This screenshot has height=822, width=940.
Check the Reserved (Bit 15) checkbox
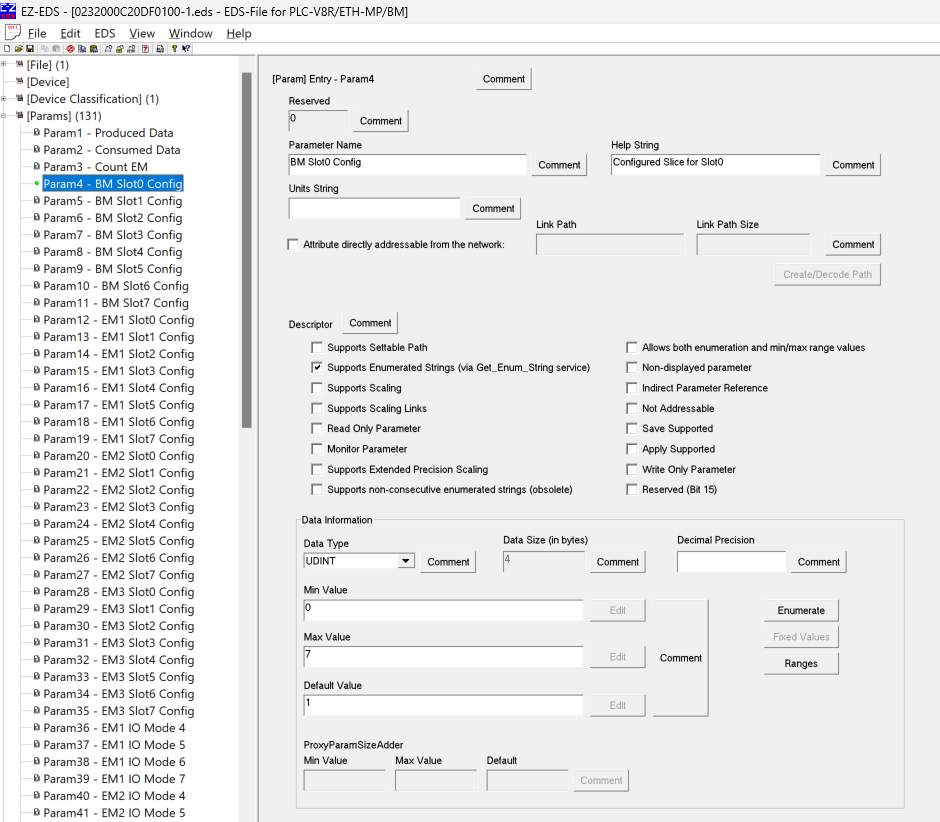click(x=631, y=490)
